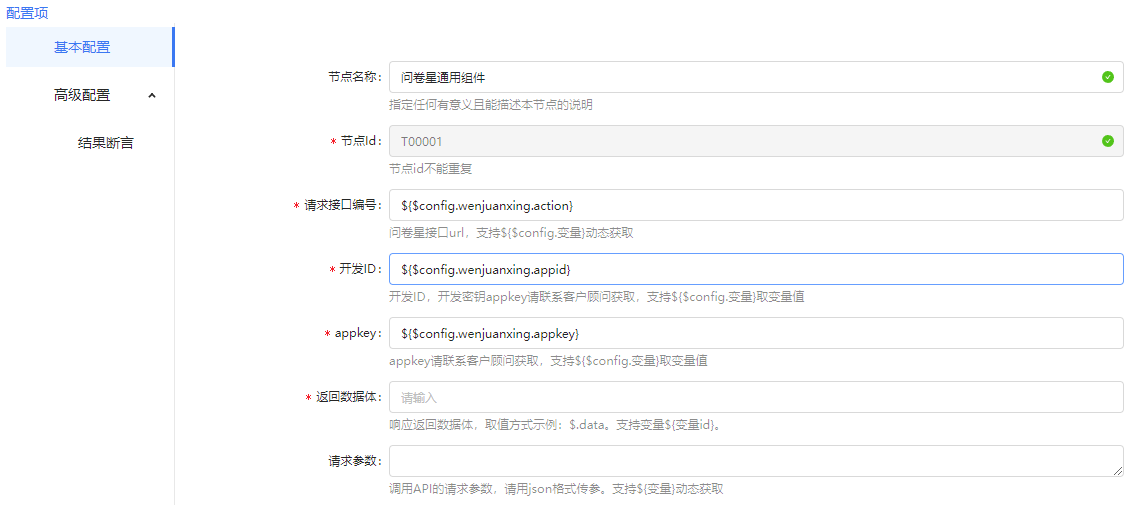Open the 结果断言 sub-item
The image size is (1137, 505).
point(105,143)
